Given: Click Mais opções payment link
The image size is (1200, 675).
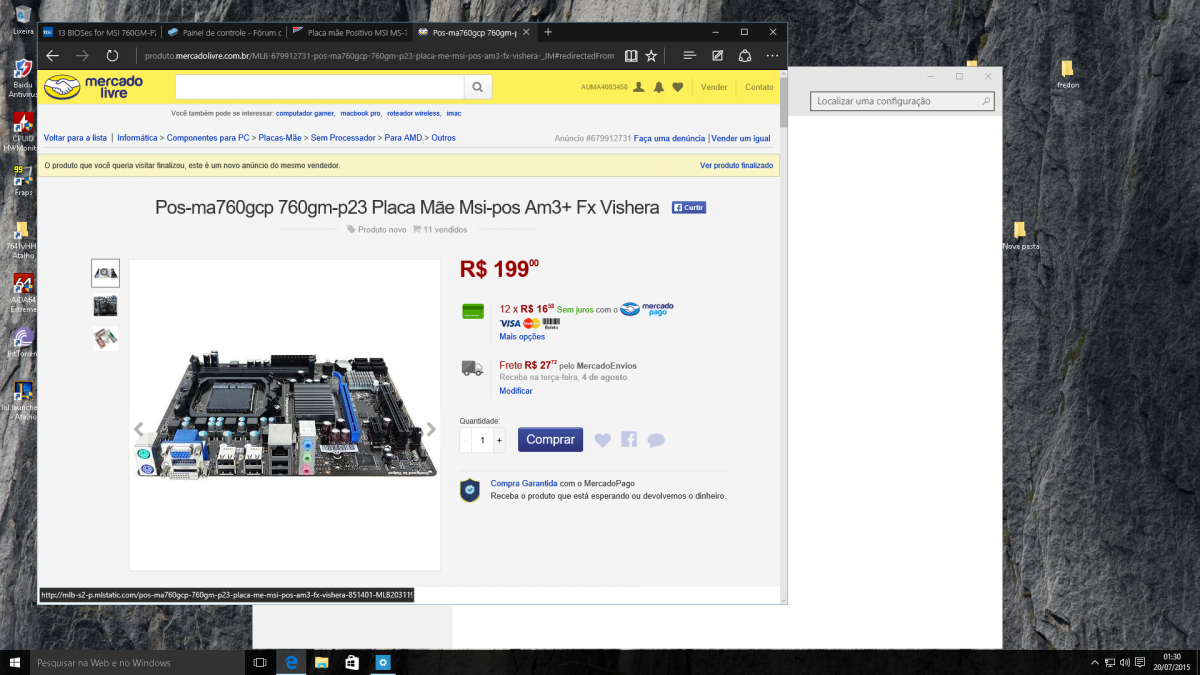Looking at the screenshot, I should pyautogui.click(x=522, y=337).
